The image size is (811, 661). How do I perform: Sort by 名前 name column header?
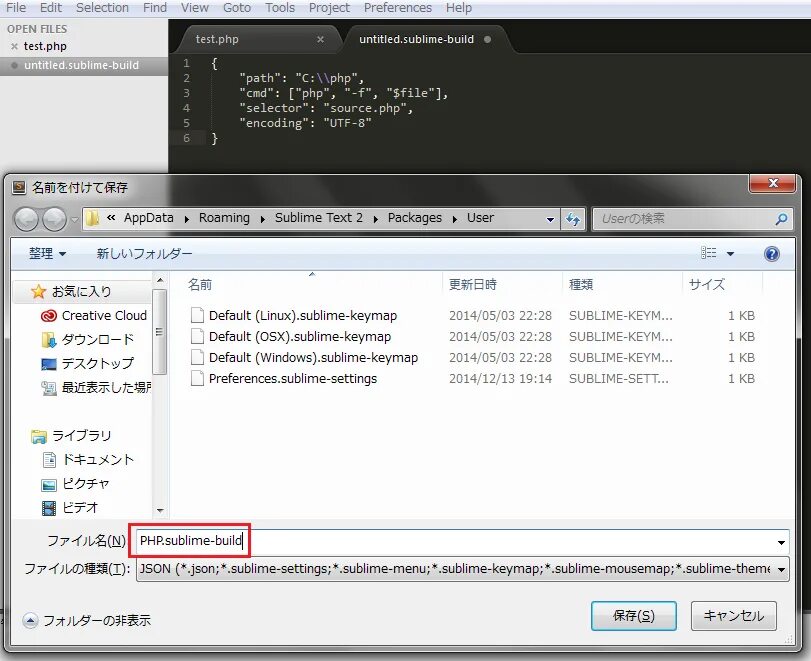pyautogui.click(x=200, y=284)
